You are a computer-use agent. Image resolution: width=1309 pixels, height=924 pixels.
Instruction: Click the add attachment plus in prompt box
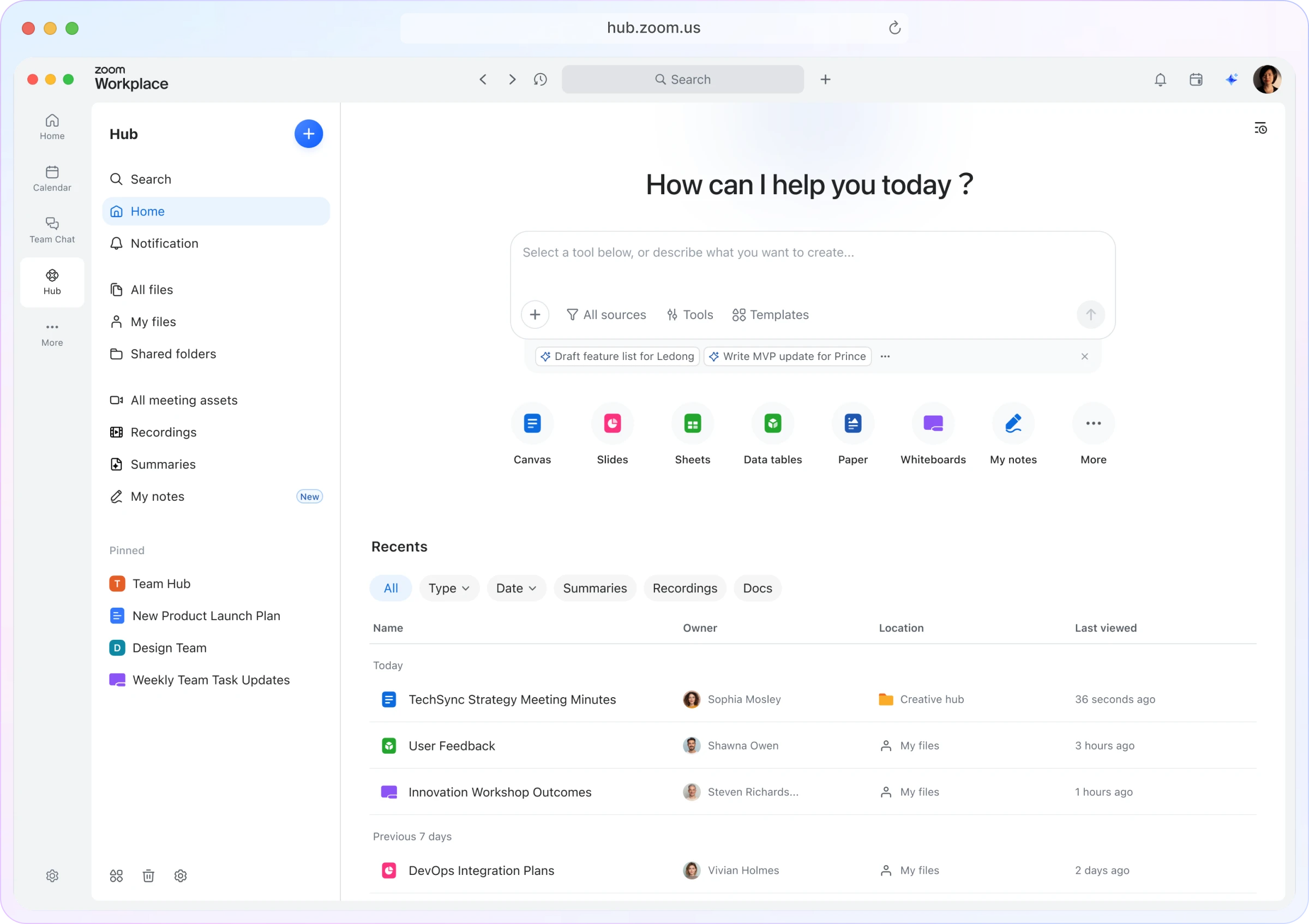click(535, 315)
